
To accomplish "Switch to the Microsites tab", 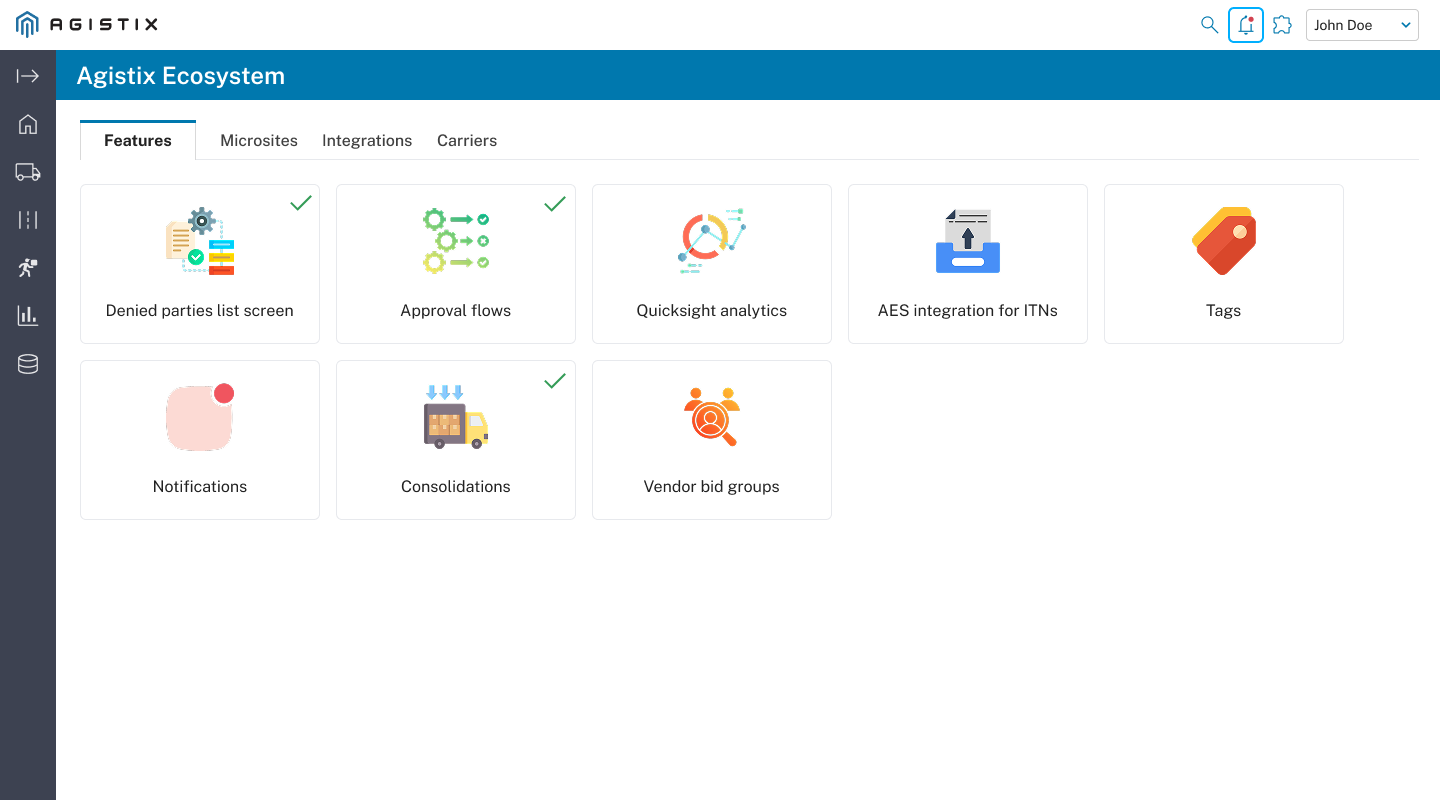I will pyautogui.click(x=259, y=140).
